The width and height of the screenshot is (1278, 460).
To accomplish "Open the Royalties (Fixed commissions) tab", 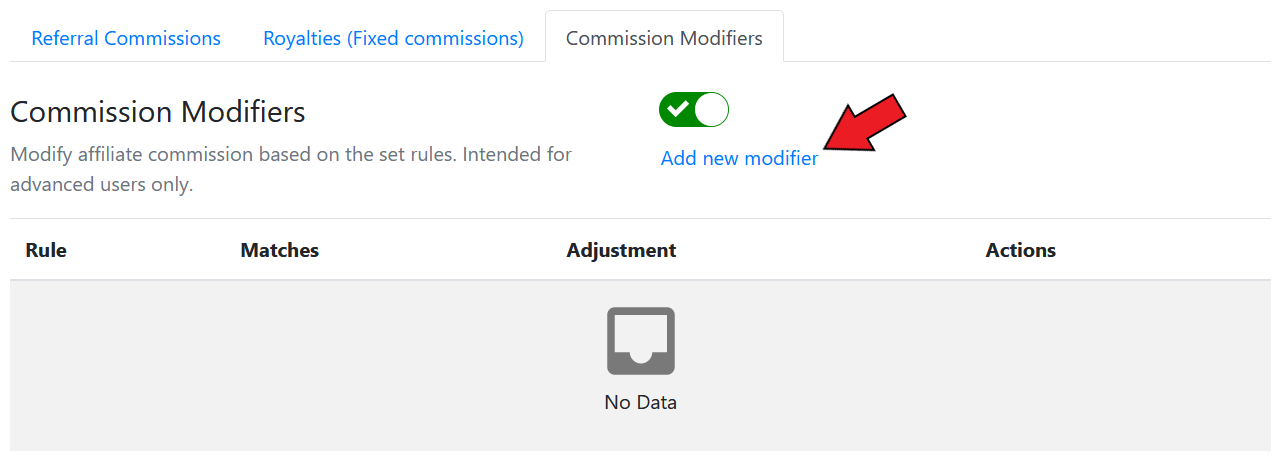I will [393, 38].
